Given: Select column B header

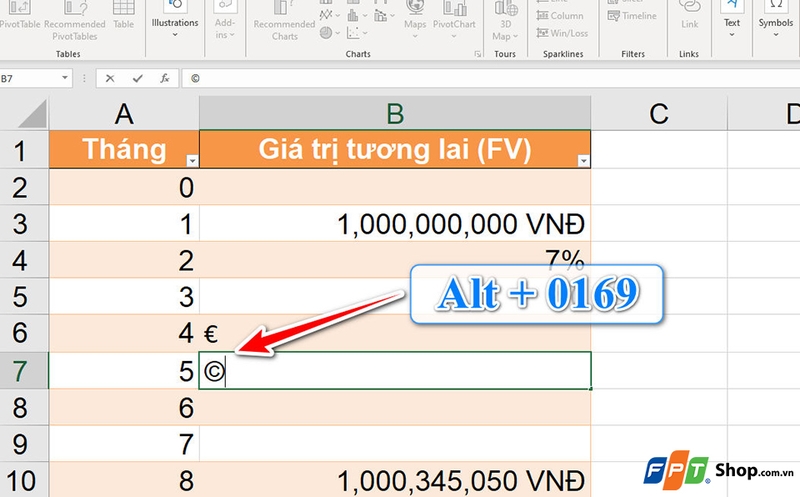Looking at the screenshot, I should pos(395,113).
